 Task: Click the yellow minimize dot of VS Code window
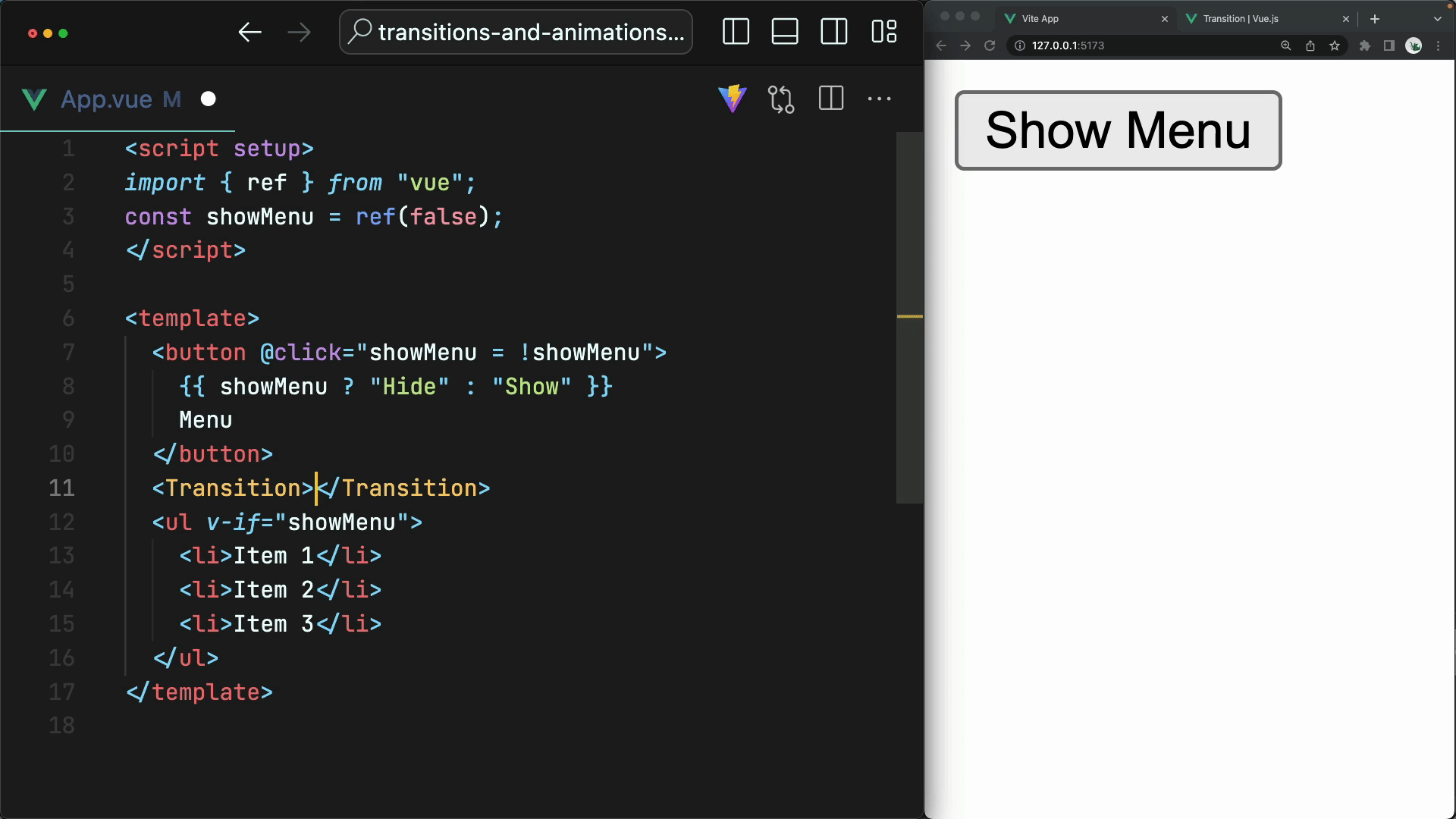click(x=48, y=33)
